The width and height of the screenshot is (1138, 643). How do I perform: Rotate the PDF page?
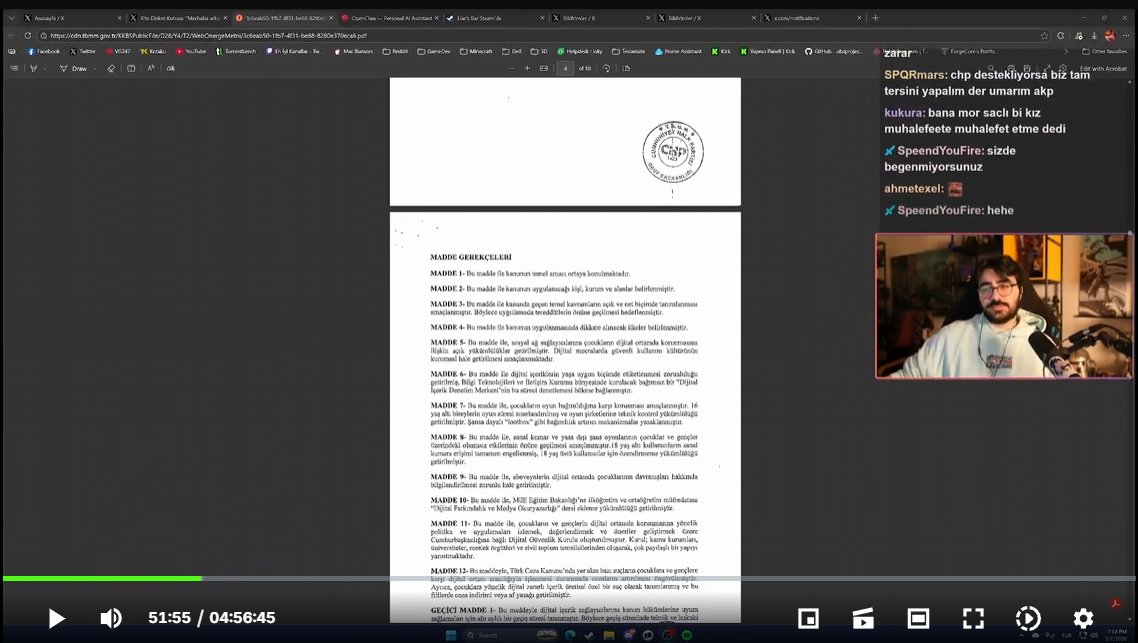coord(606,68)
